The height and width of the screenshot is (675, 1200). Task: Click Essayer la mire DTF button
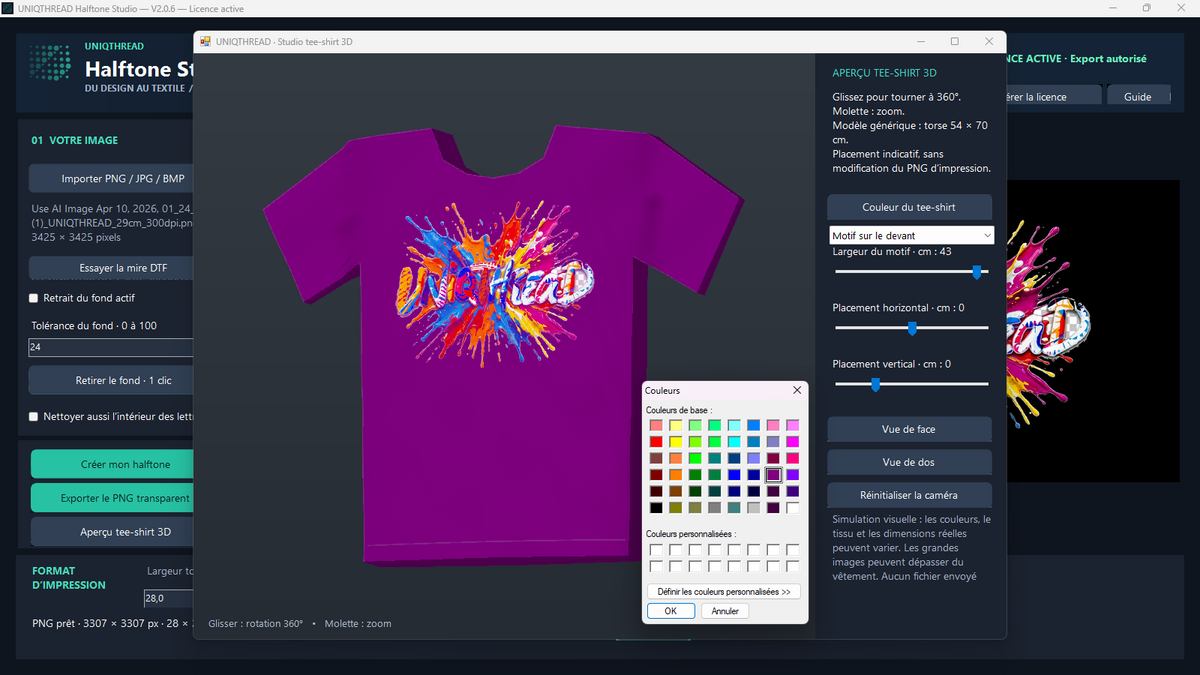tap(111, 268)
